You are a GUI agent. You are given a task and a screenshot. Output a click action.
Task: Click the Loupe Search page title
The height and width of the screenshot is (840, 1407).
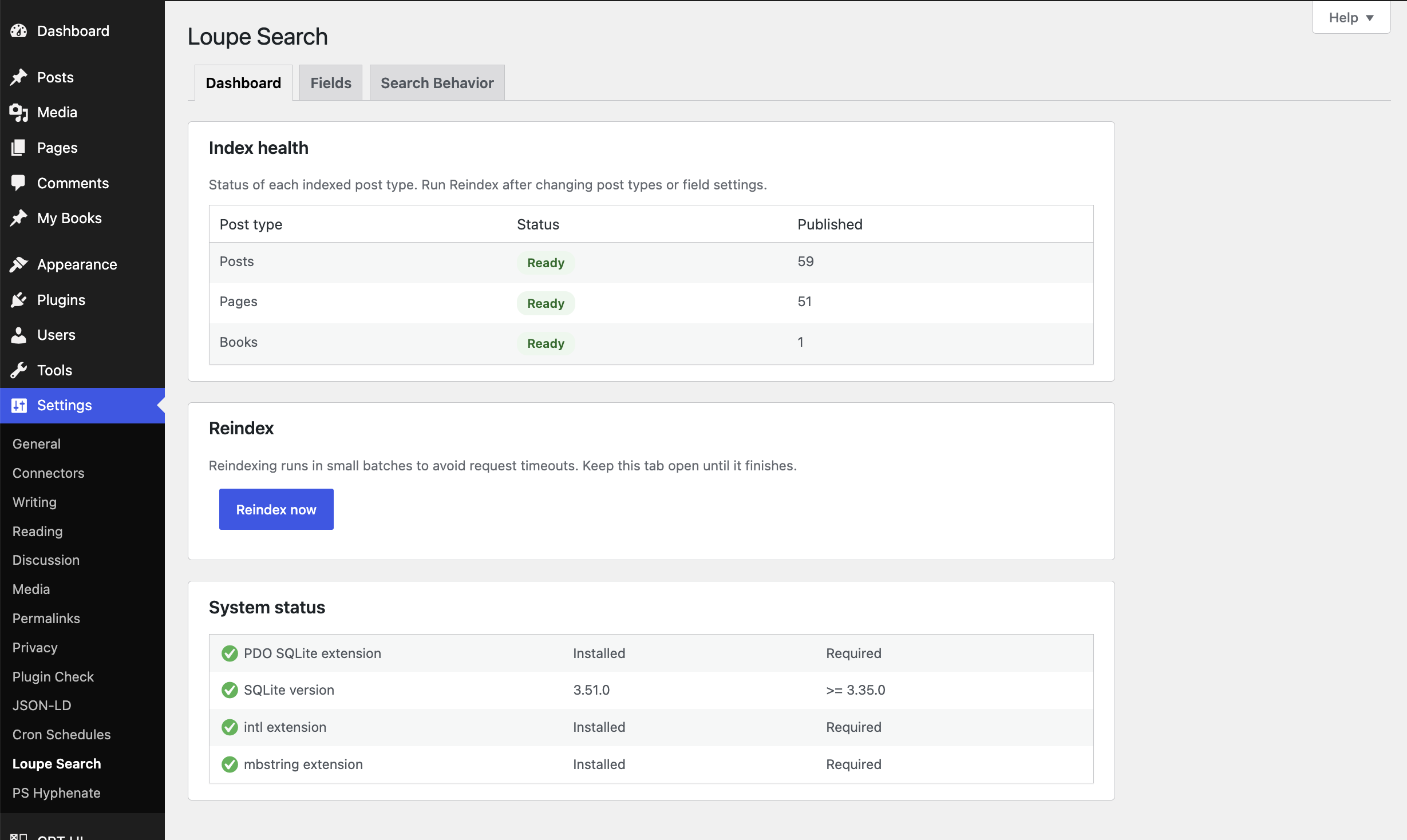[258, 37]
